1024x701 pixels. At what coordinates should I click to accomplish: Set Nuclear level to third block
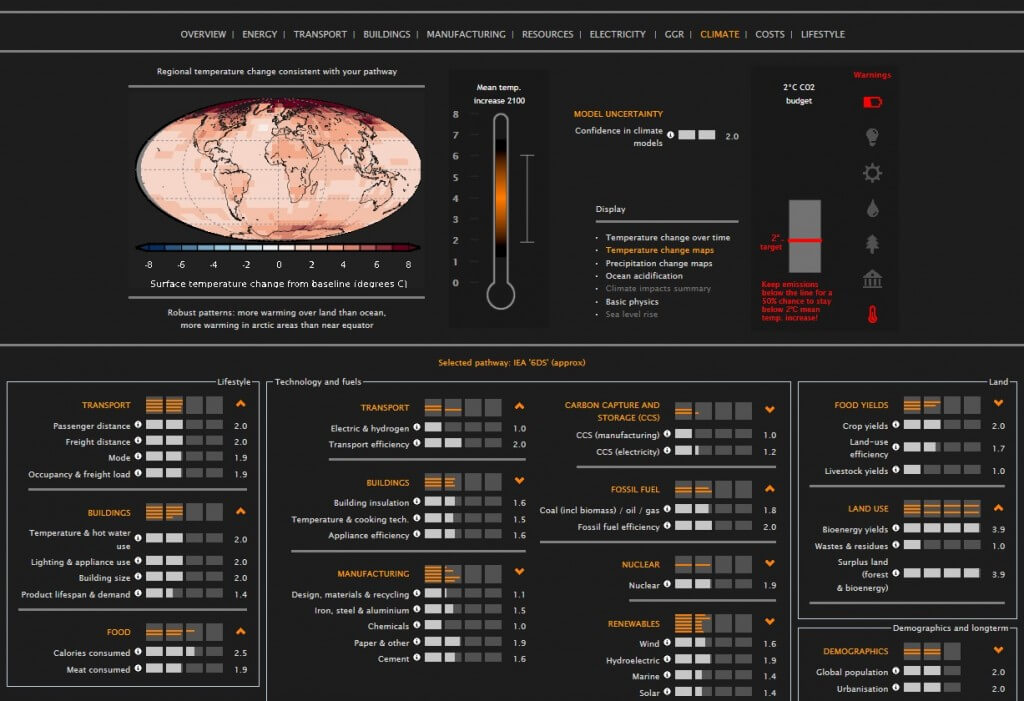pos(723,584)
